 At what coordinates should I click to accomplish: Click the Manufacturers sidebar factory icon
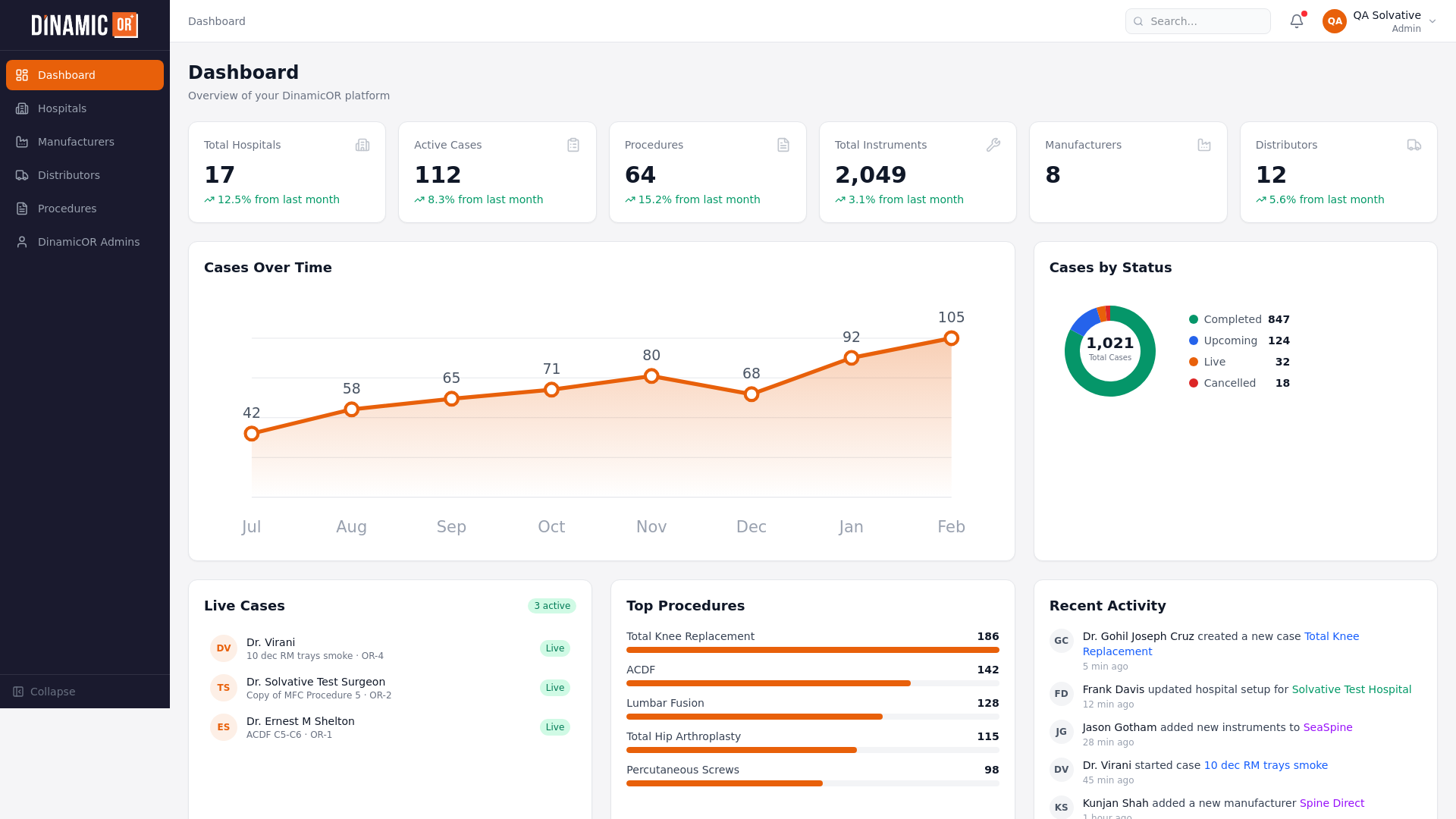pos(22,142)
